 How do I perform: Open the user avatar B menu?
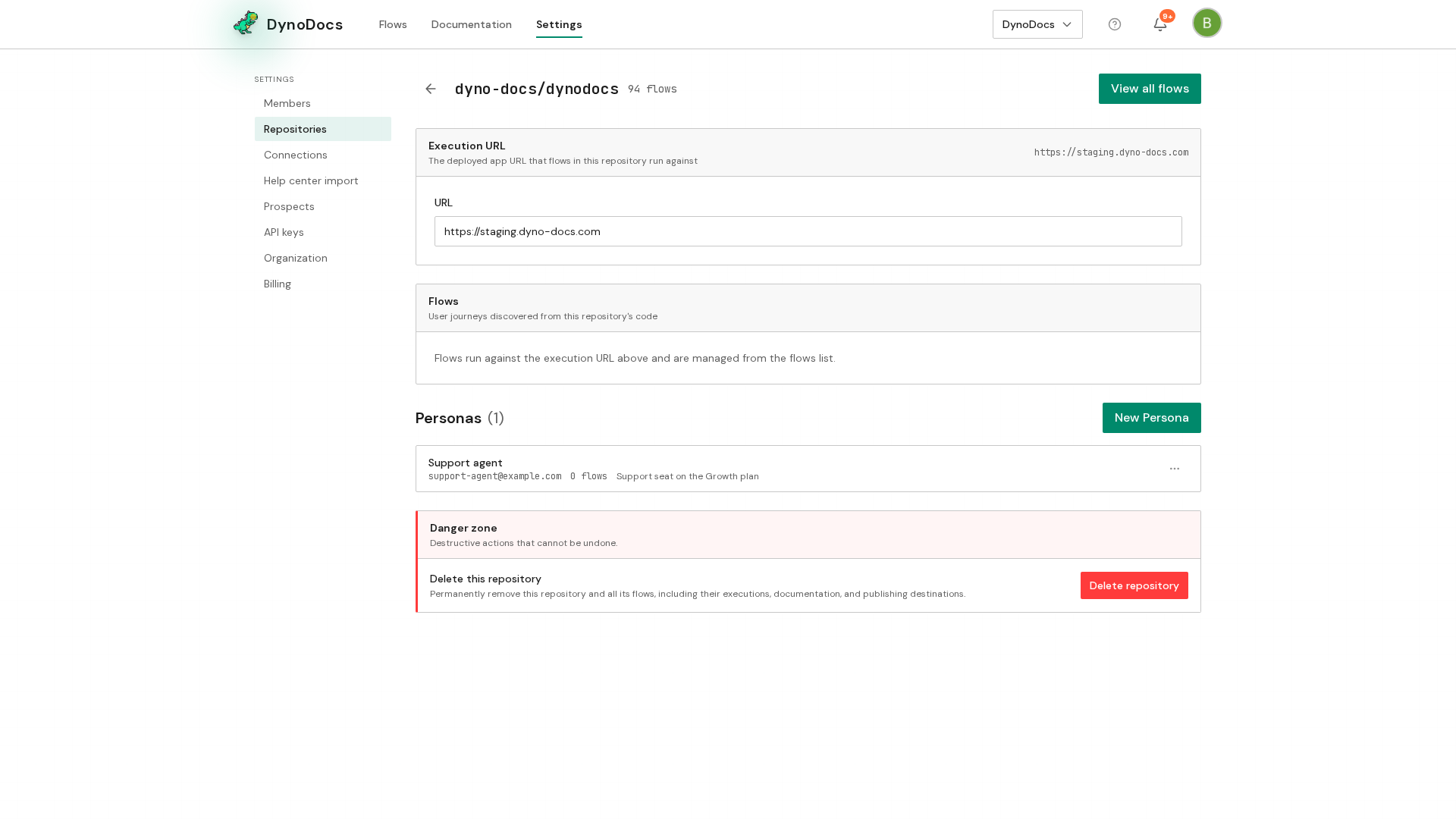pos(1207,23)
